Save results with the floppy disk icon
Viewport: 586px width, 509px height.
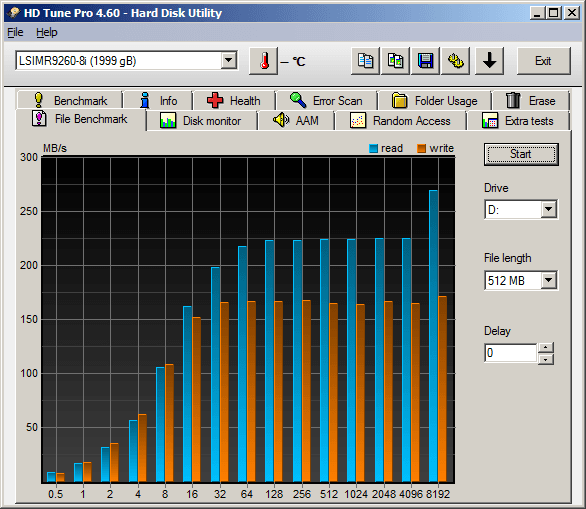pos(425,61)
